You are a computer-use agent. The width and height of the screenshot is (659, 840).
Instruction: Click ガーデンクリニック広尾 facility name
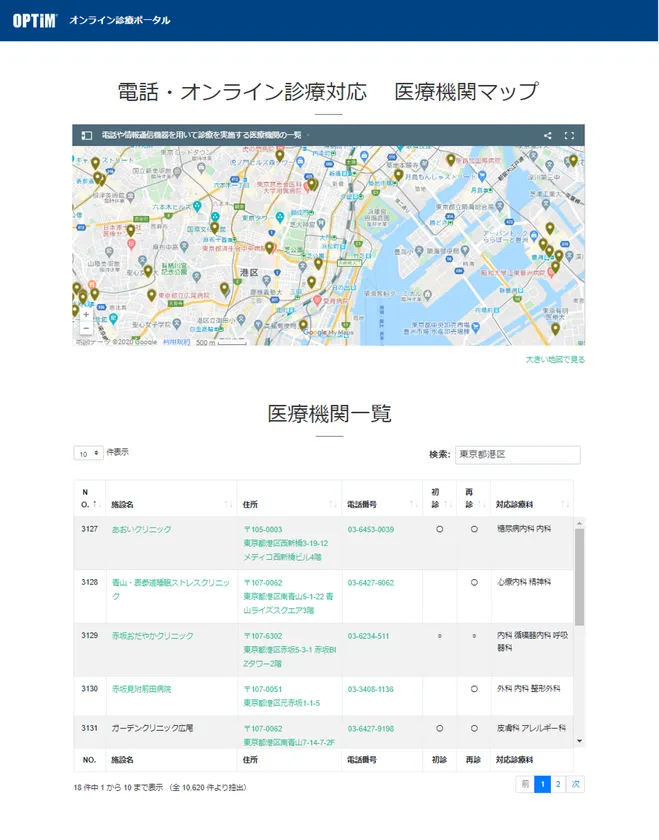[152, 729]
